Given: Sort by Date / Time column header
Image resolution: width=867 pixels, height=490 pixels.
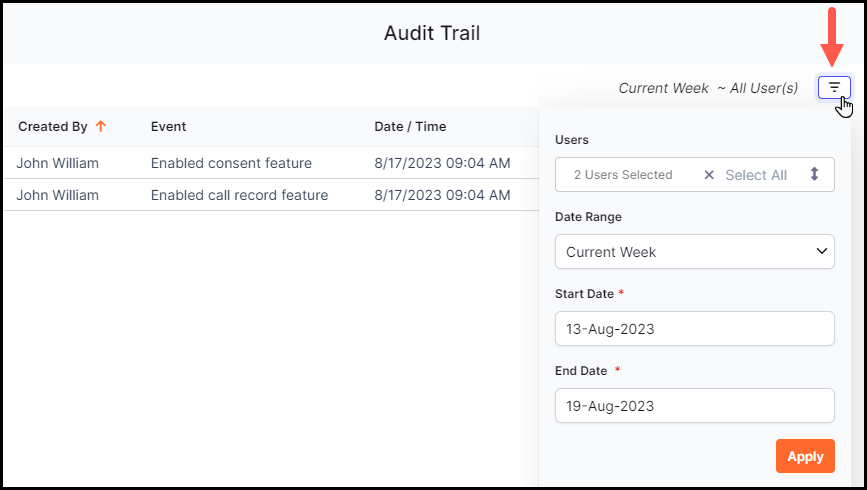Looking at the screenshot, I should tap(410, 126).
